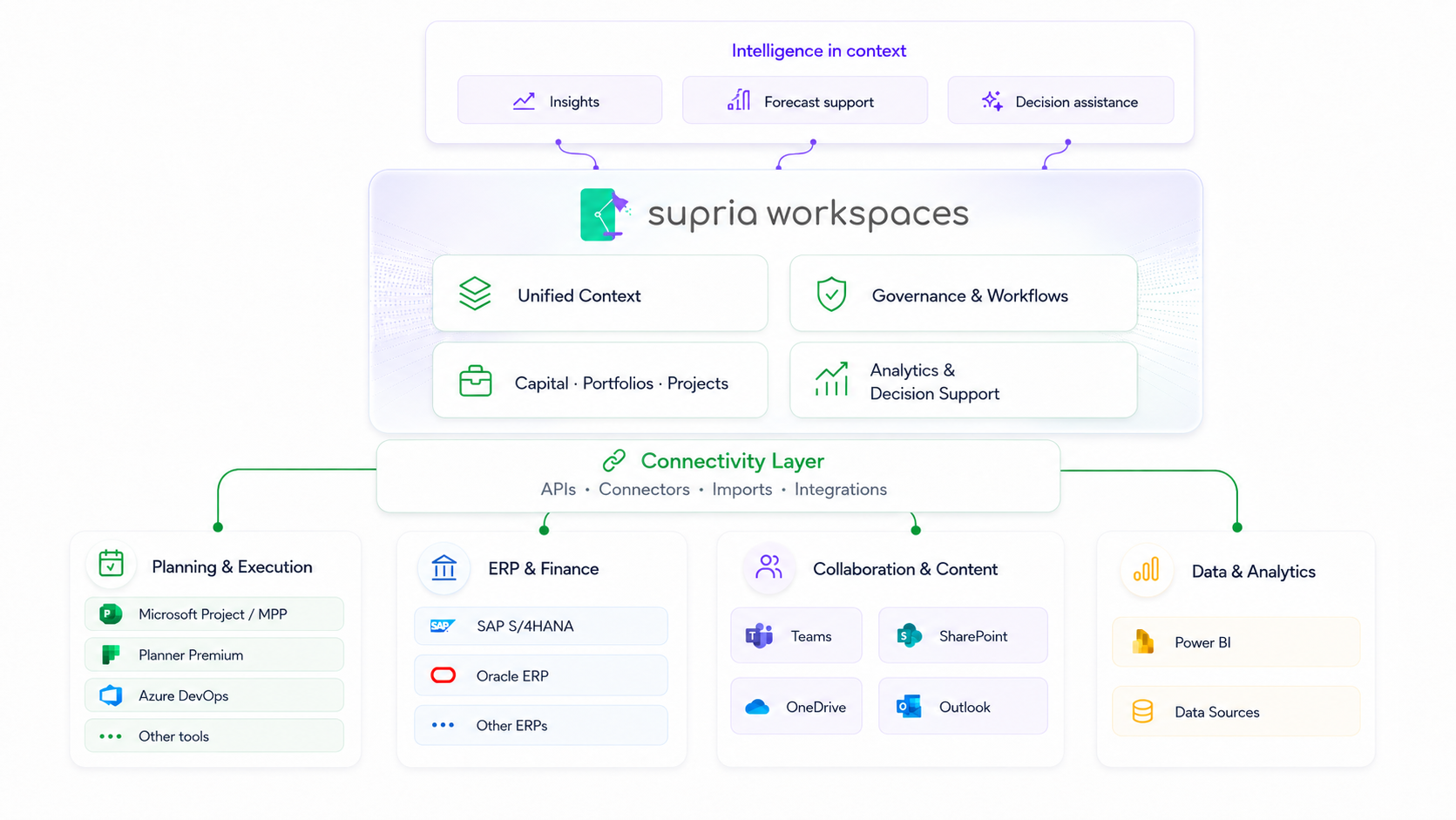Click the Data & Analytics heading

1254,572
